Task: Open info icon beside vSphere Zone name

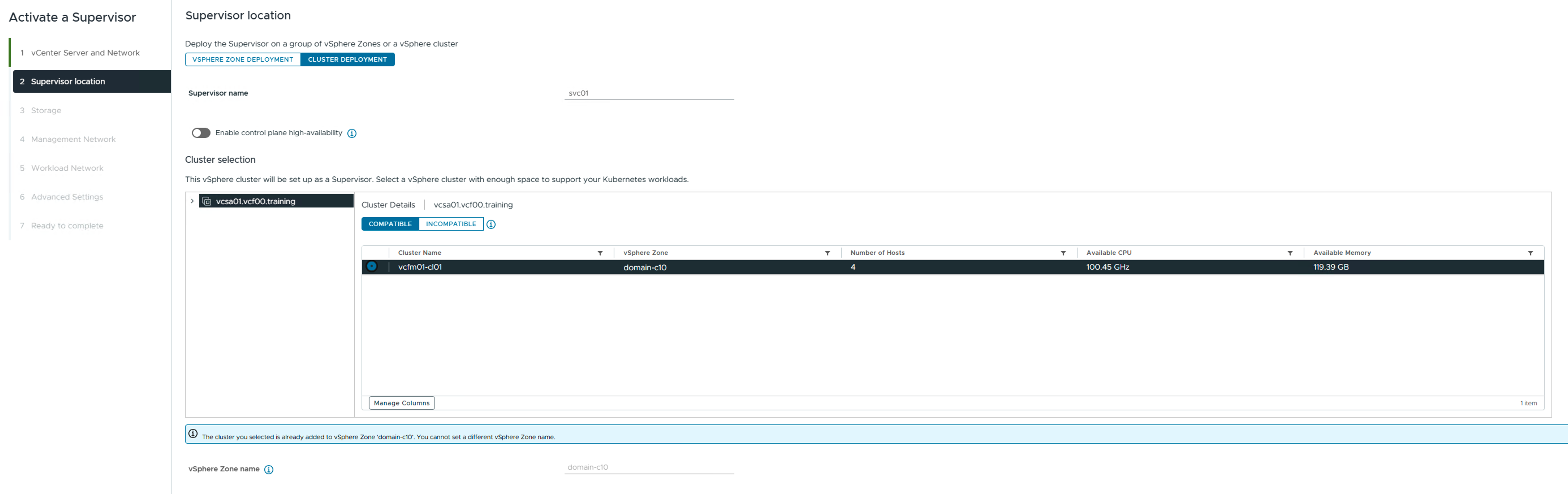Action: (269, 470)
